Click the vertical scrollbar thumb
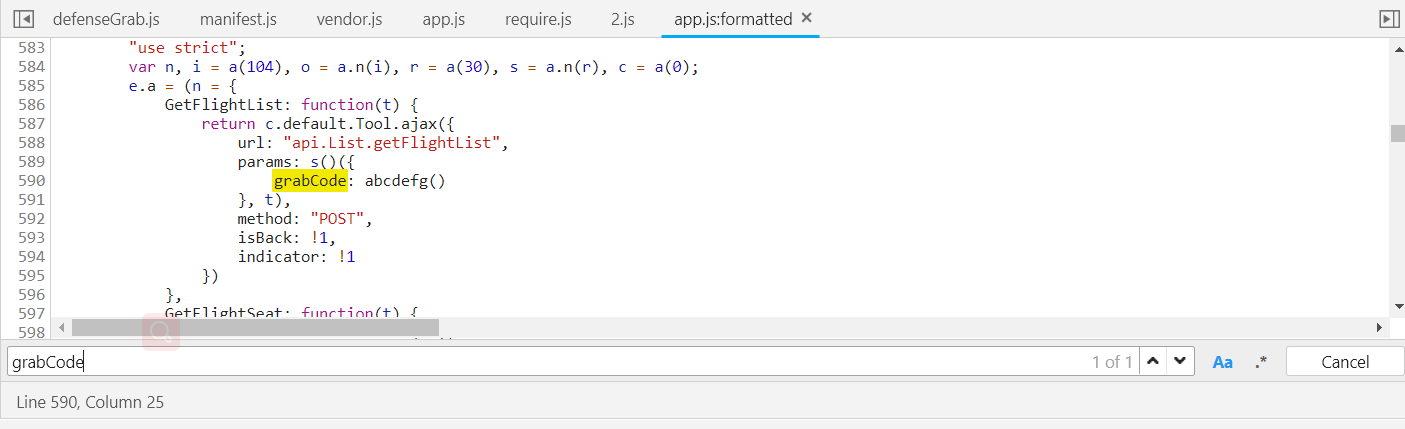This screenshot has height=429, width=1405. coord(1396,134)
